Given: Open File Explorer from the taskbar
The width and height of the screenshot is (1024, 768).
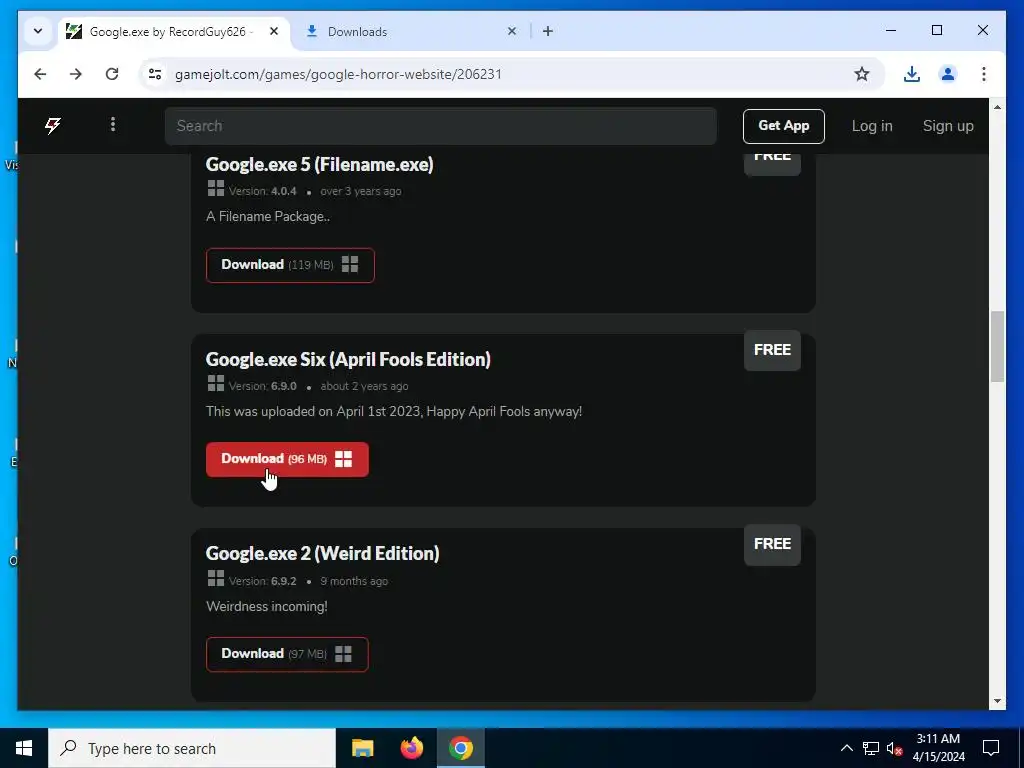Looking at the screenshot, I should coord(362,748).
